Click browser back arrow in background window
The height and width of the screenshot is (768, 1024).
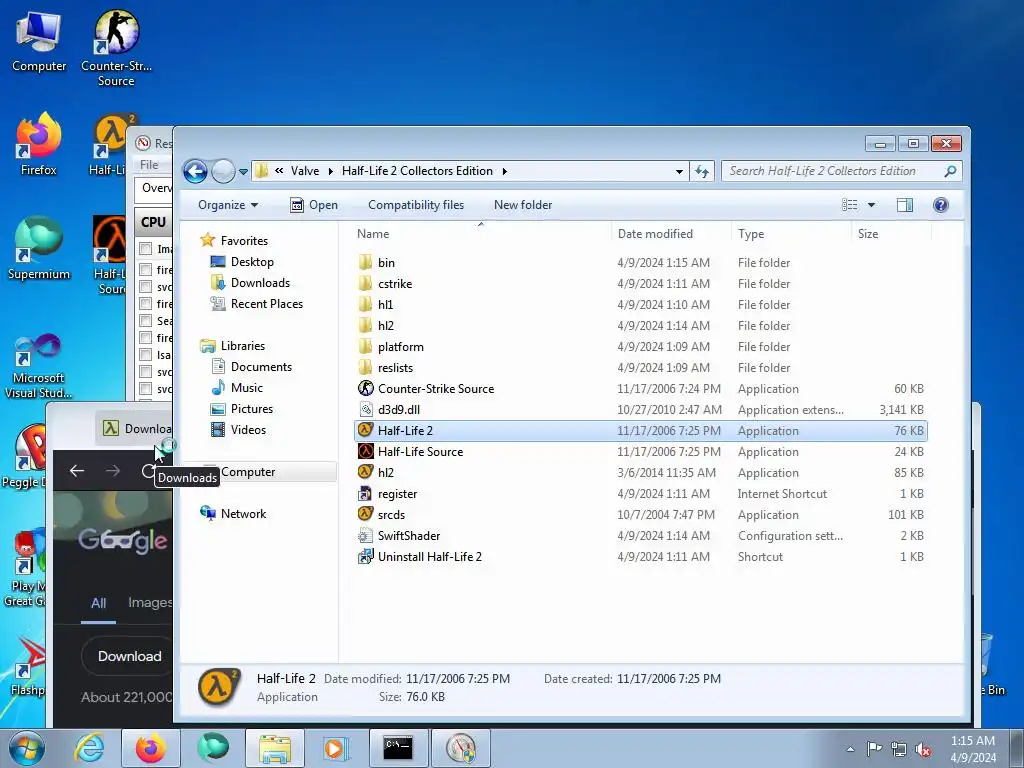pyautogui.click(x=77, y=471)
